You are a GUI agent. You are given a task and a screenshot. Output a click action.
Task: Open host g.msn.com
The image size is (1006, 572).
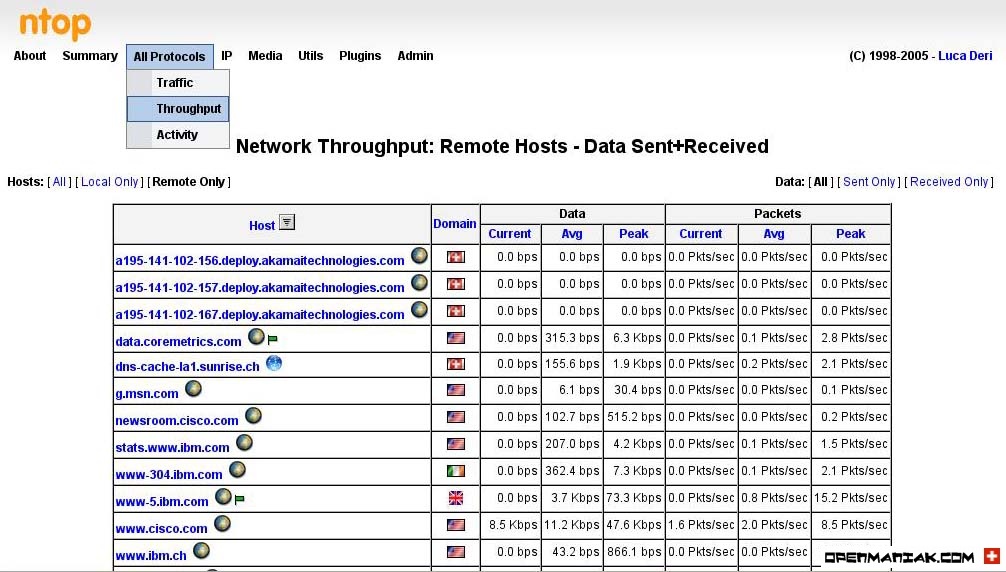click(x=147, y=394)
